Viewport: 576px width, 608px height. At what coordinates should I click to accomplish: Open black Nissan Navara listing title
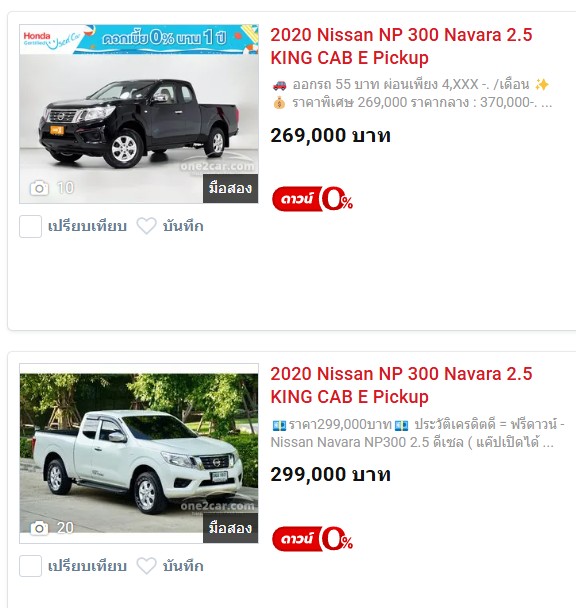(x=401, y=46)
